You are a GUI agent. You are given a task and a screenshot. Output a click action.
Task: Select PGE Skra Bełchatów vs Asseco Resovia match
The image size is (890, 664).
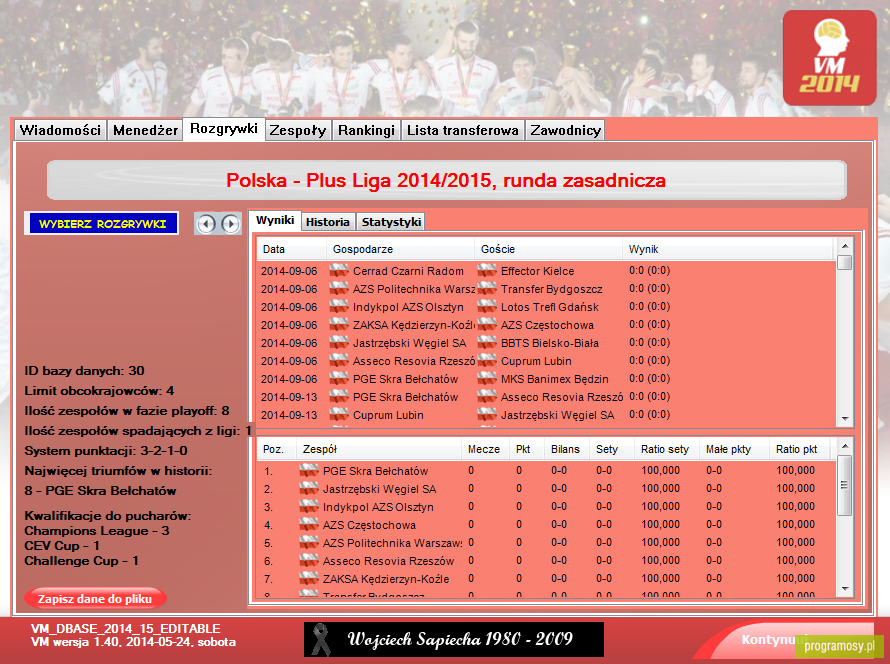point(547,397)
